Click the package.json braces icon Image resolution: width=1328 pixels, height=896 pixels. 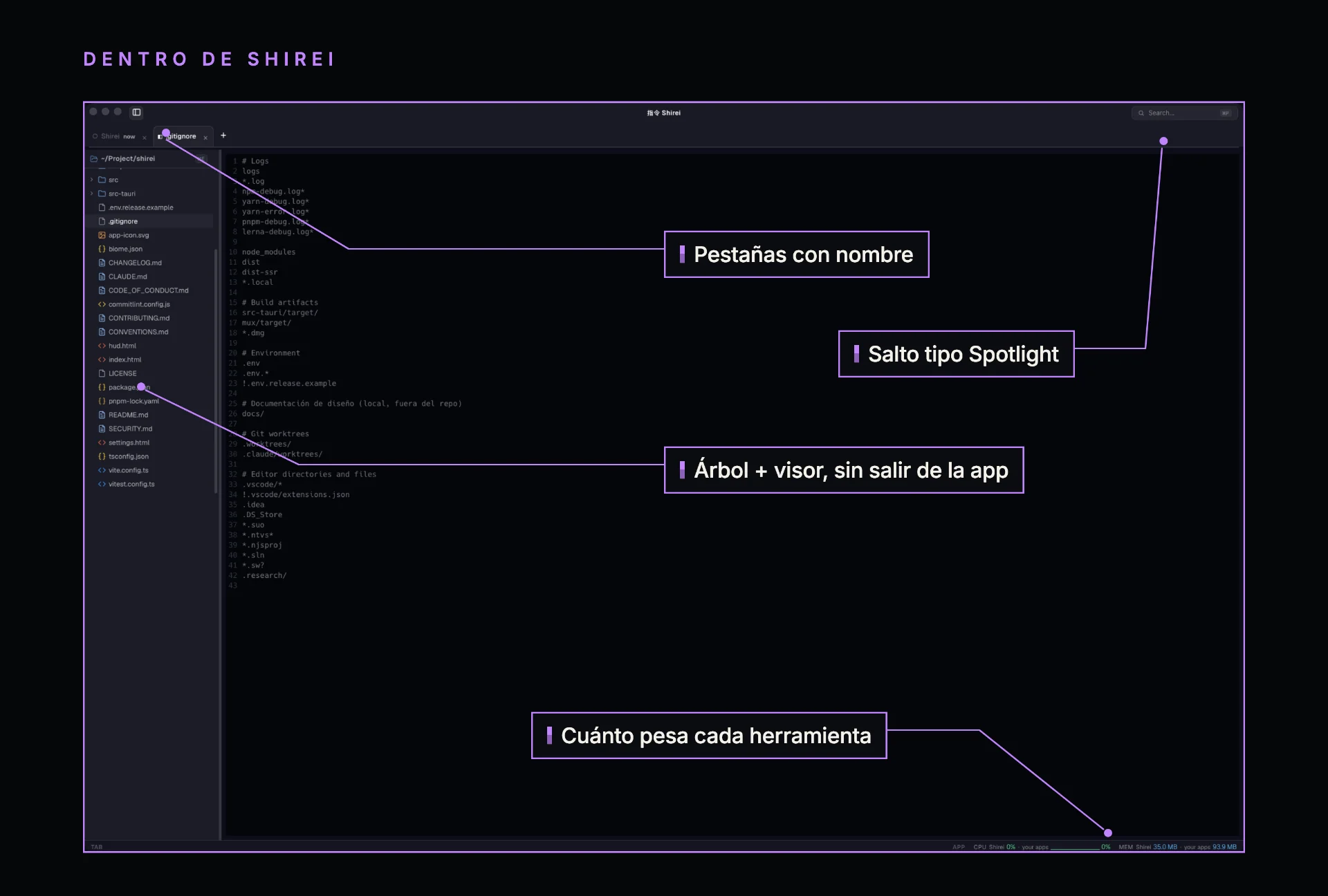(102, 387)
